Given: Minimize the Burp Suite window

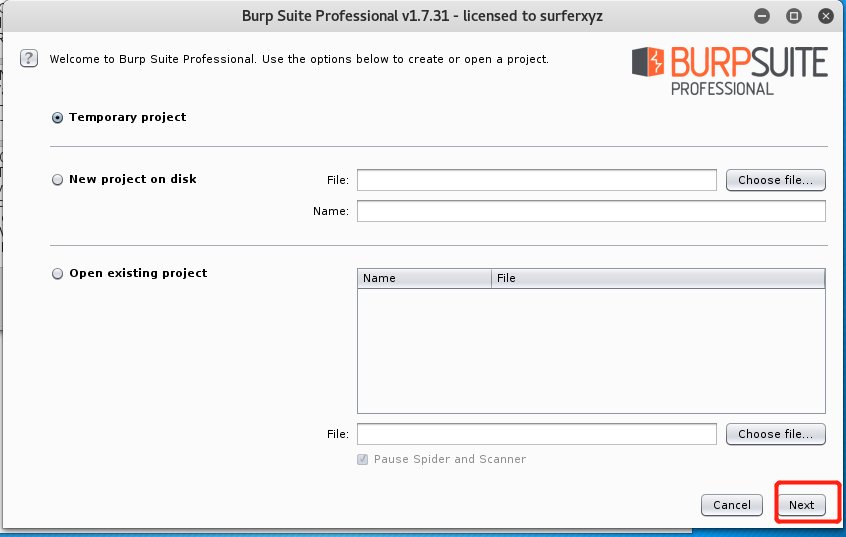Looking at the screenshot, I should coord(762,16).
